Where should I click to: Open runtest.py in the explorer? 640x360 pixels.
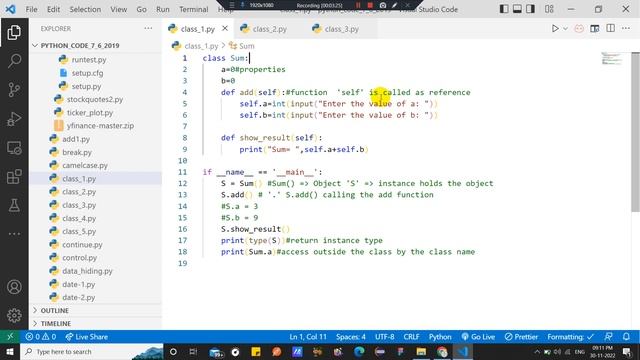tap(89, 60)
